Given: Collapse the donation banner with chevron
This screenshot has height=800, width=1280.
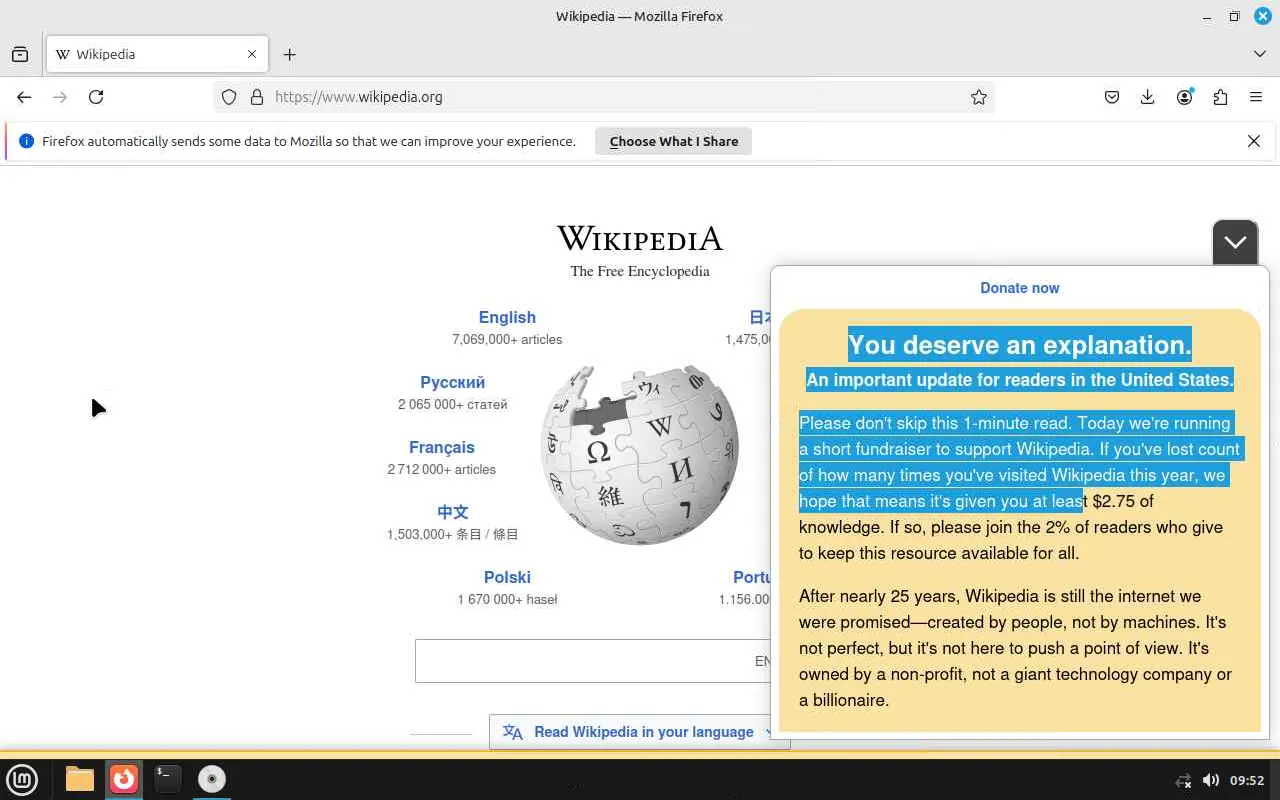Looking at the screenshot, I should pyautogui.click(x=1235, y=242).
